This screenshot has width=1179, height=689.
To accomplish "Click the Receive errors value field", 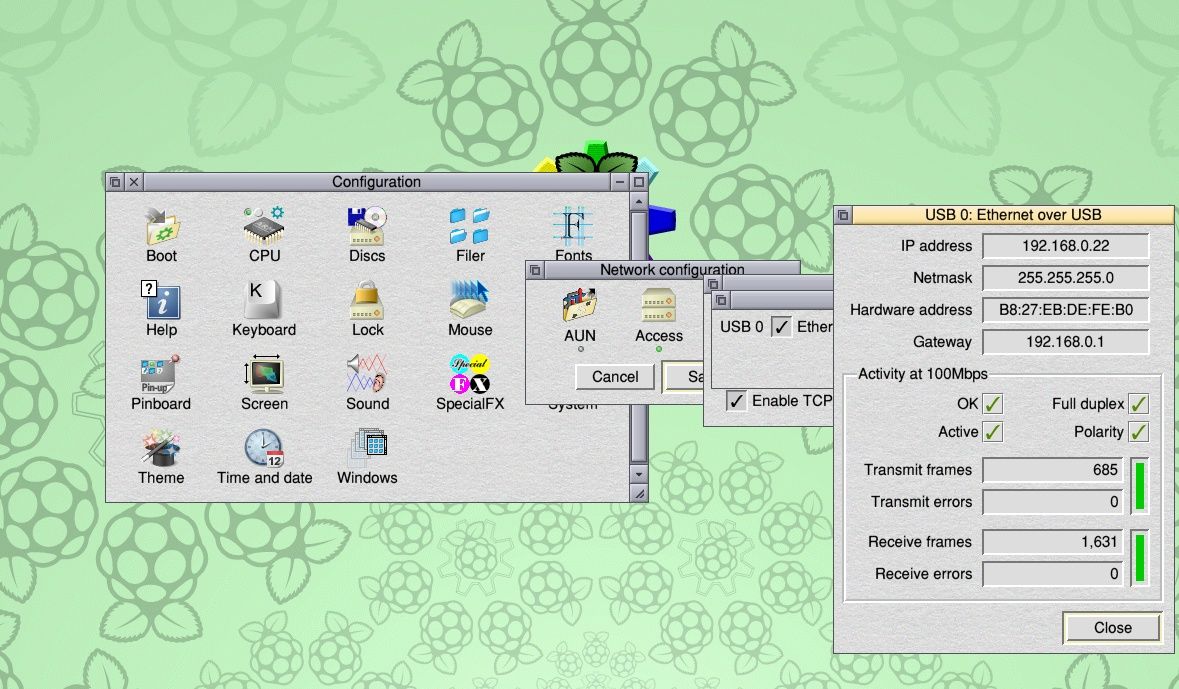I will pos(1053,574).
